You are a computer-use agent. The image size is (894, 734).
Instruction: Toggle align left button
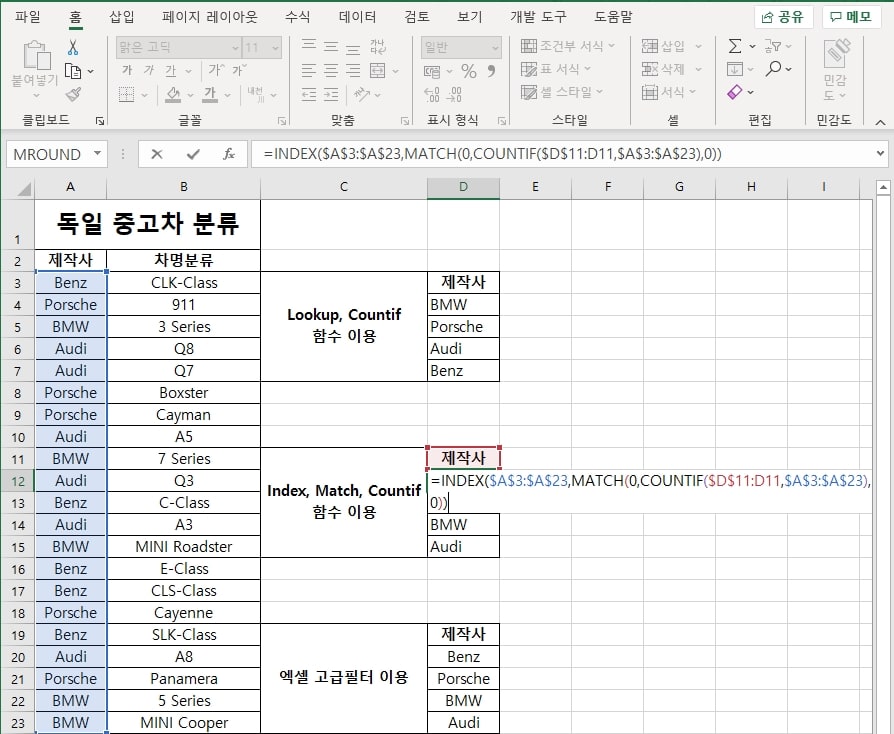pyautogui.click(x=309, y=71)
